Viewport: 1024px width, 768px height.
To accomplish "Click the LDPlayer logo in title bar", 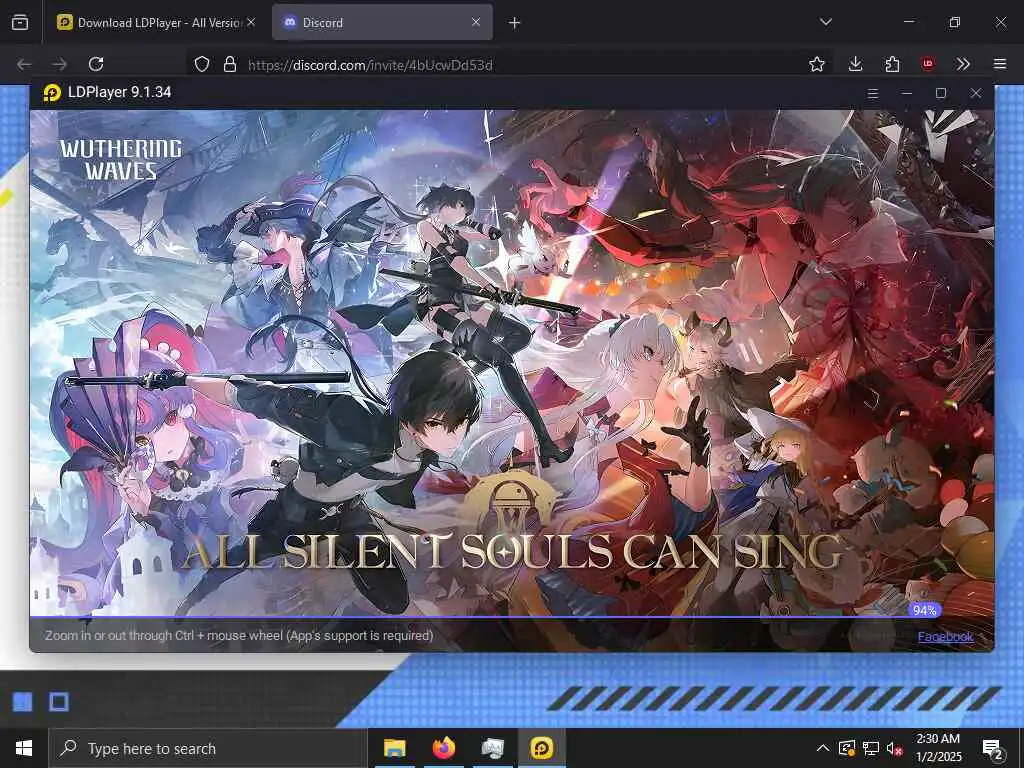I will [52, 93].
